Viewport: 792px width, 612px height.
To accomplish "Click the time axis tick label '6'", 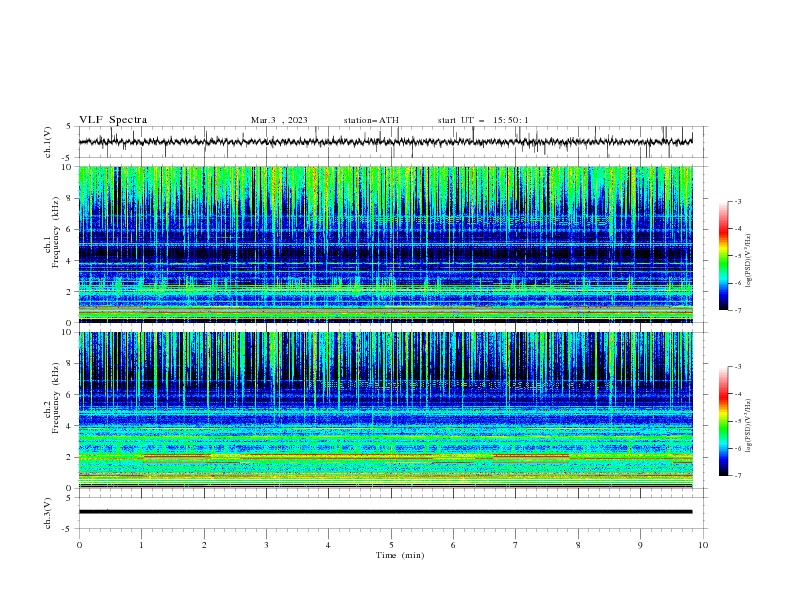I will pos(453,545).
